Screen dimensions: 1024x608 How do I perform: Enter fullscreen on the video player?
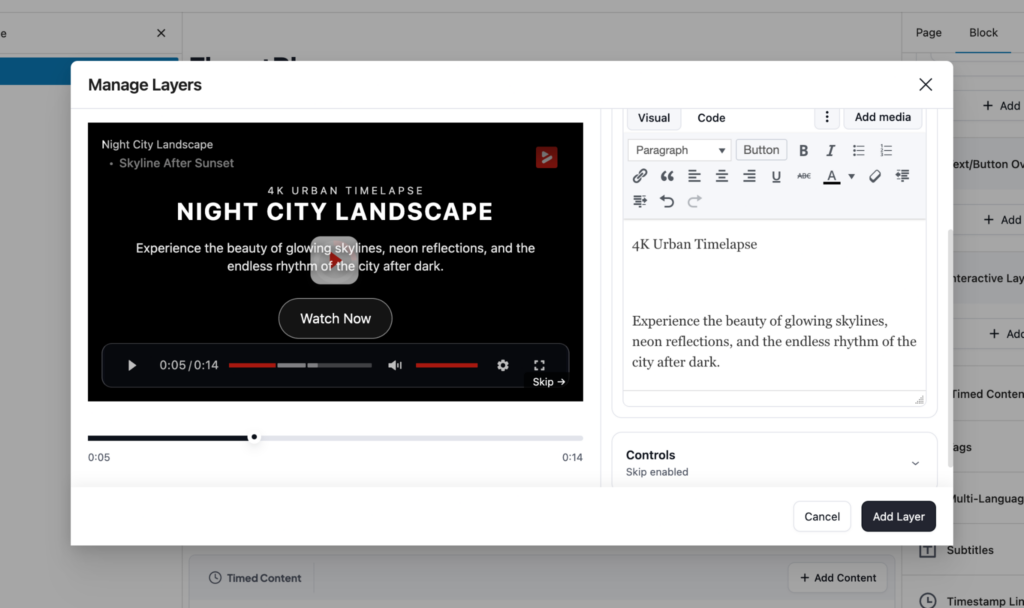(539, 365)
